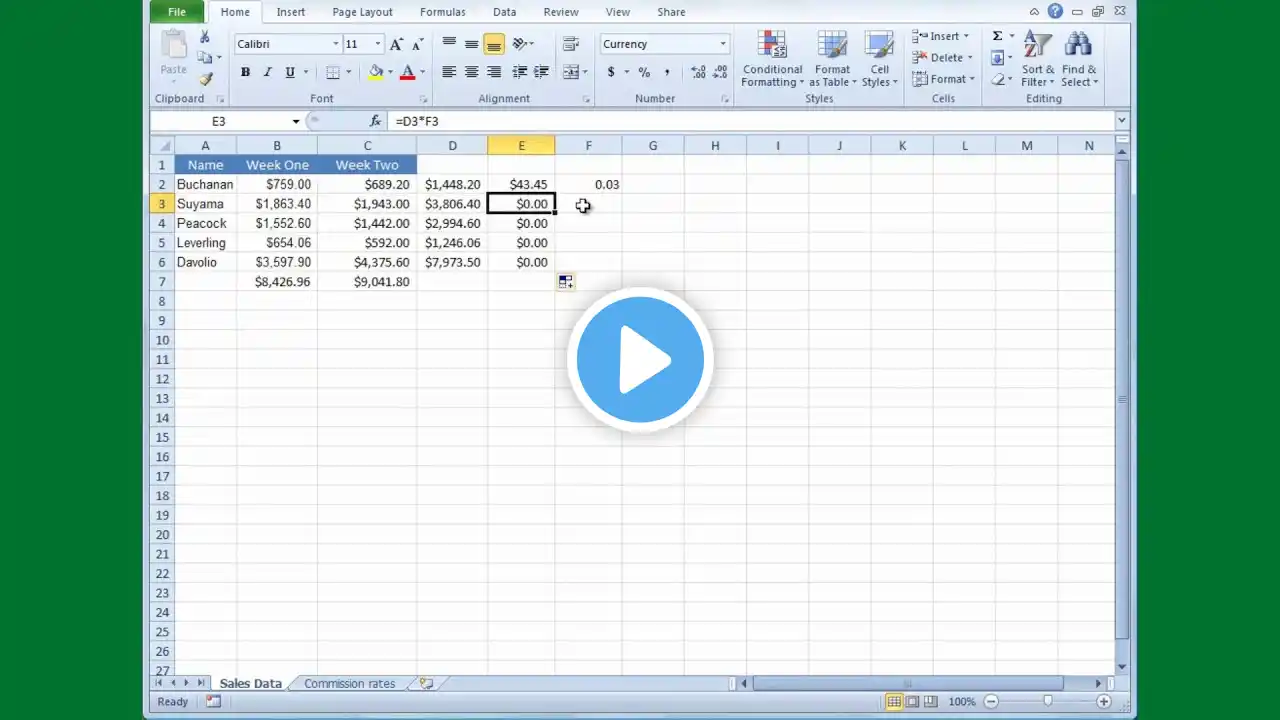The image size is (1280, 720).
Task: Play the video with the blue play button
Action: coord(640,360)
